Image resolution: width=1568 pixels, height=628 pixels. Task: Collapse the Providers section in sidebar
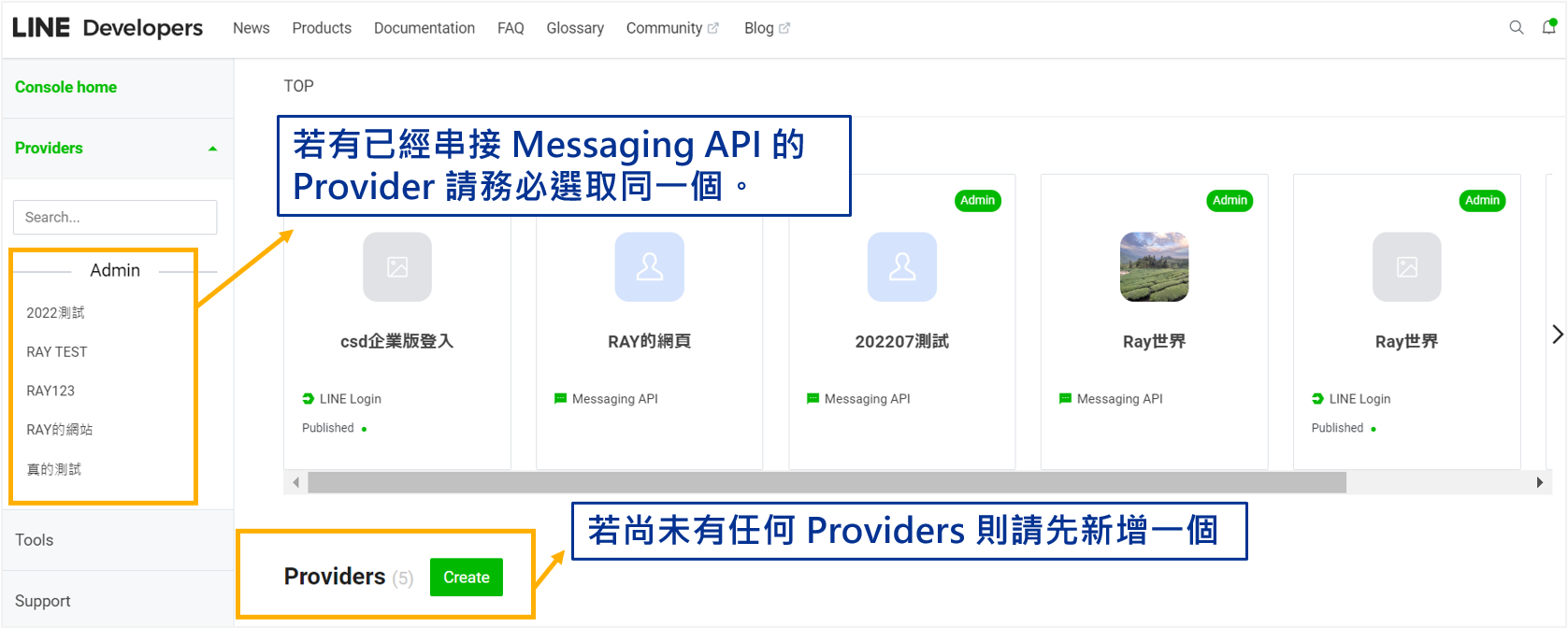point(212,149)
